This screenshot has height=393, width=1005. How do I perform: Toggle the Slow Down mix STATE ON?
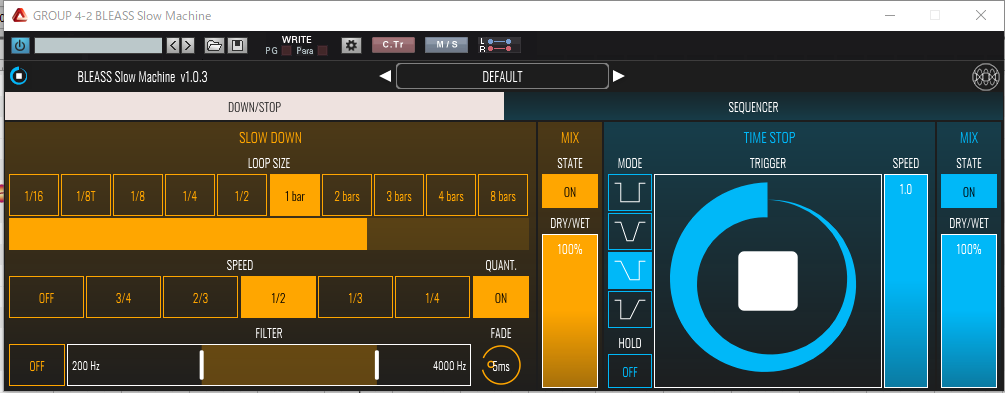(x=570, y=192)
